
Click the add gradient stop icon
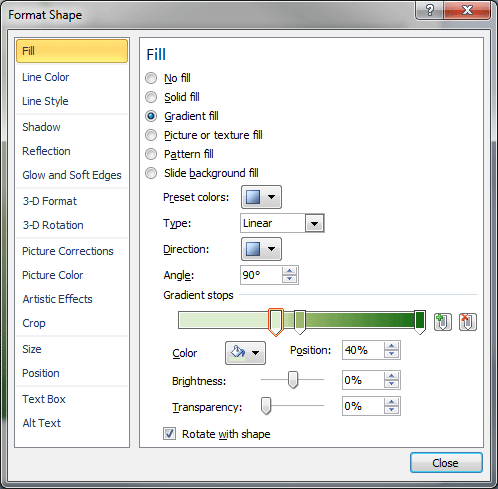coord(443,322)
